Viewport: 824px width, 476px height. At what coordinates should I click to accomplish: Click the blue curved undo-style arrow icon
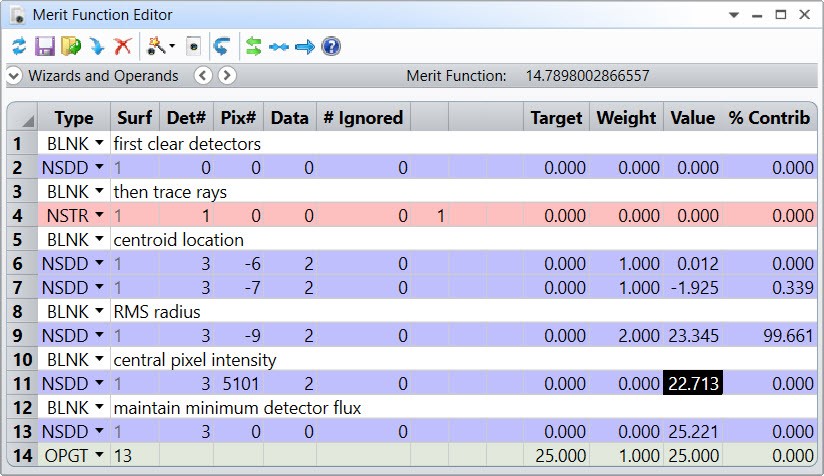tap(221, 46)
